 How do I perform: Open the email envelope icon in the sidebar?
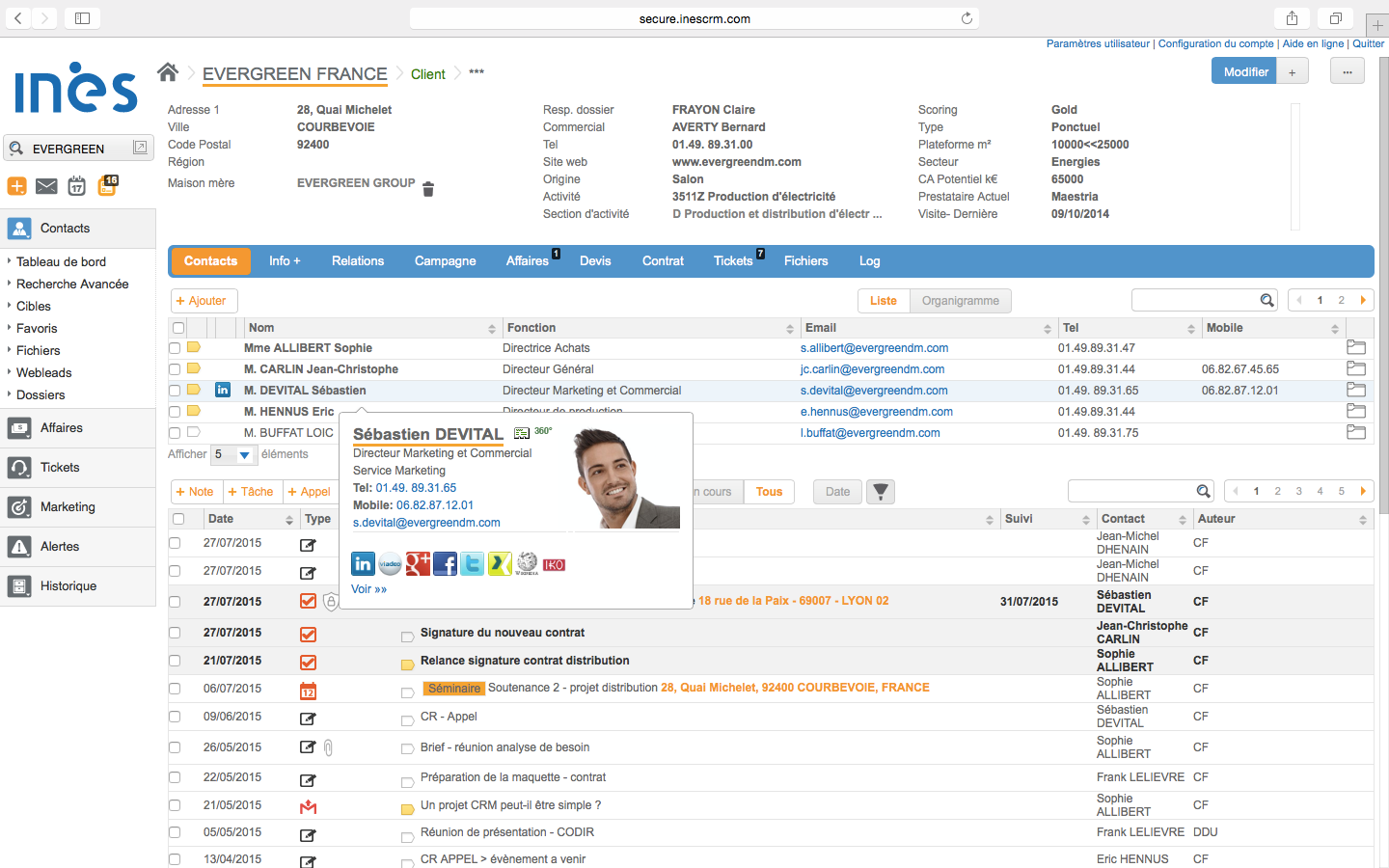pos(46,186)
